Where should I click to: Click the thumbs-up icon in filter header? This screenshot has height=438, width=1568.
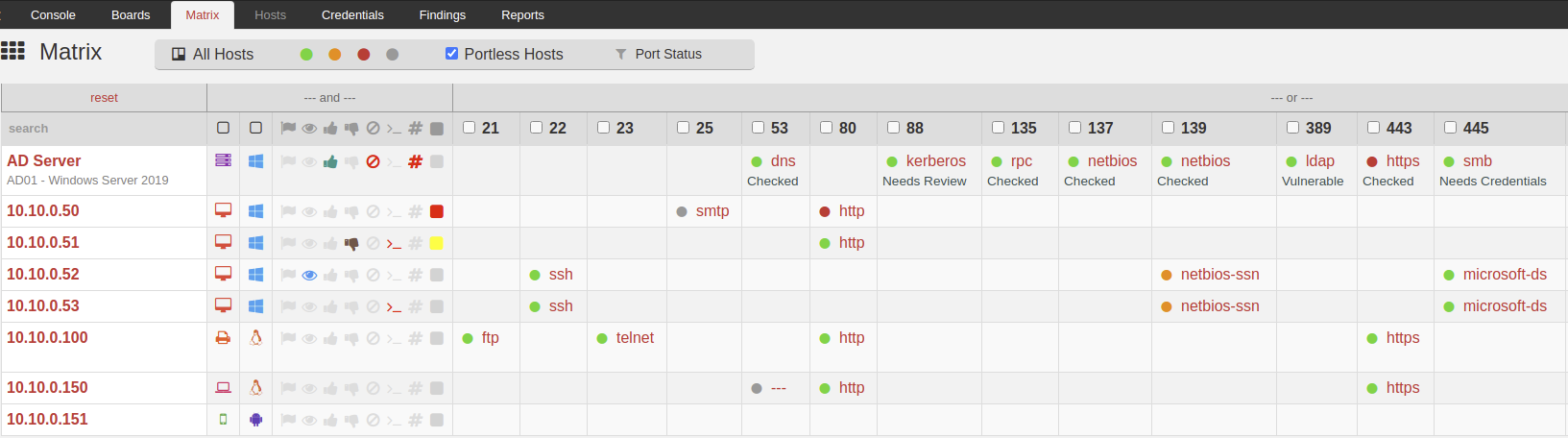pyautogui.click(x=330, y=128)
